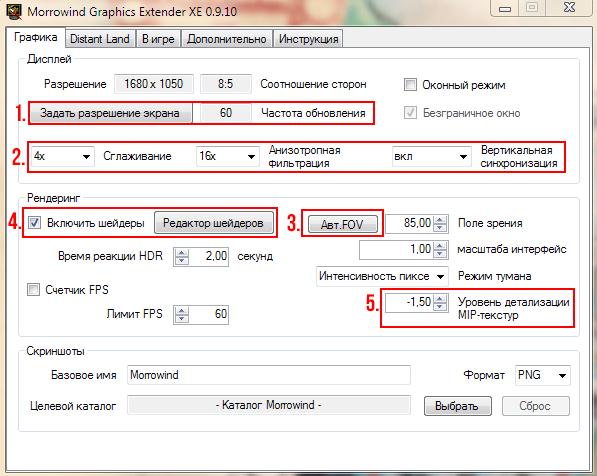
Task: Go to the Инструкция tab
Action: pyautogui.click(x=308, y=39)
